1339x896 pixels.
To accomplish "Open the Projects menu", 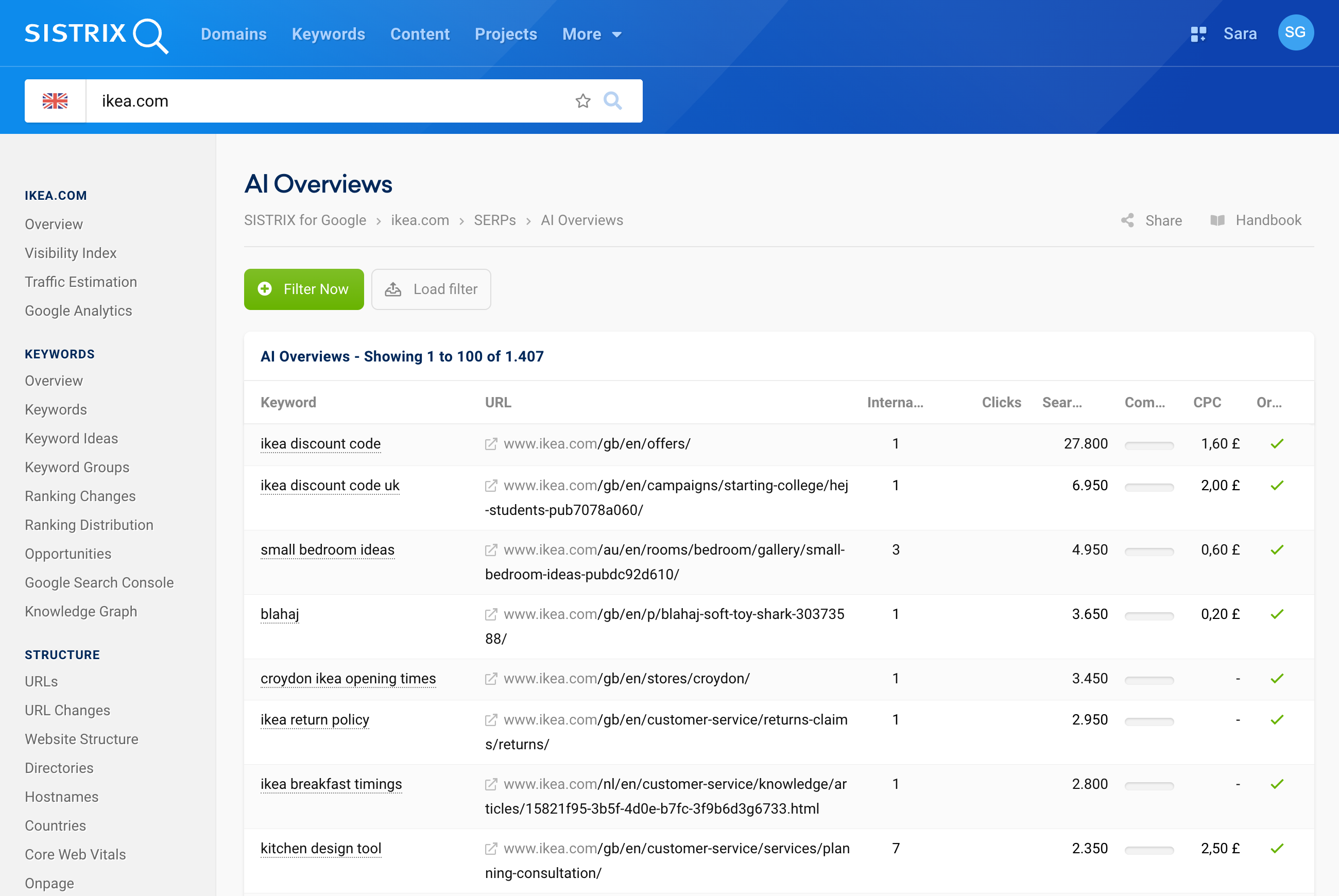I will point(506,35).
